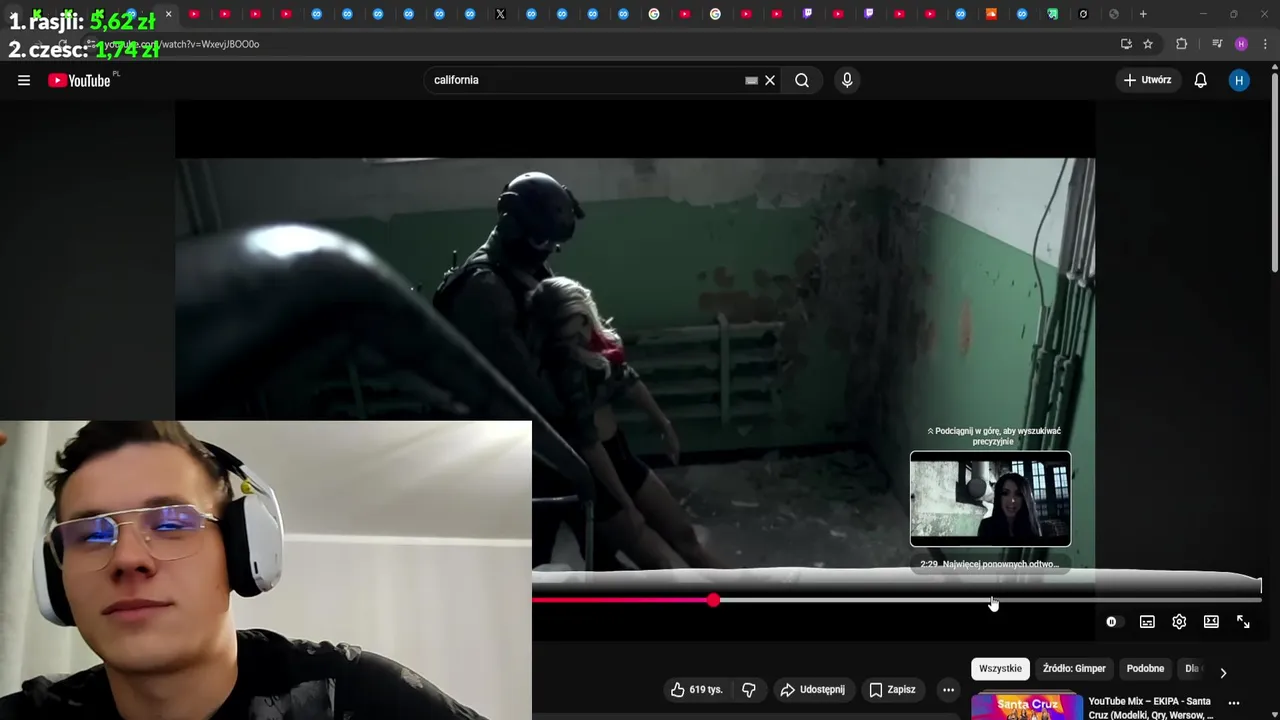Viewport: 1280px width, 720px height.
Task: Open the H account avatar menu
Action: coord(1239,80)
